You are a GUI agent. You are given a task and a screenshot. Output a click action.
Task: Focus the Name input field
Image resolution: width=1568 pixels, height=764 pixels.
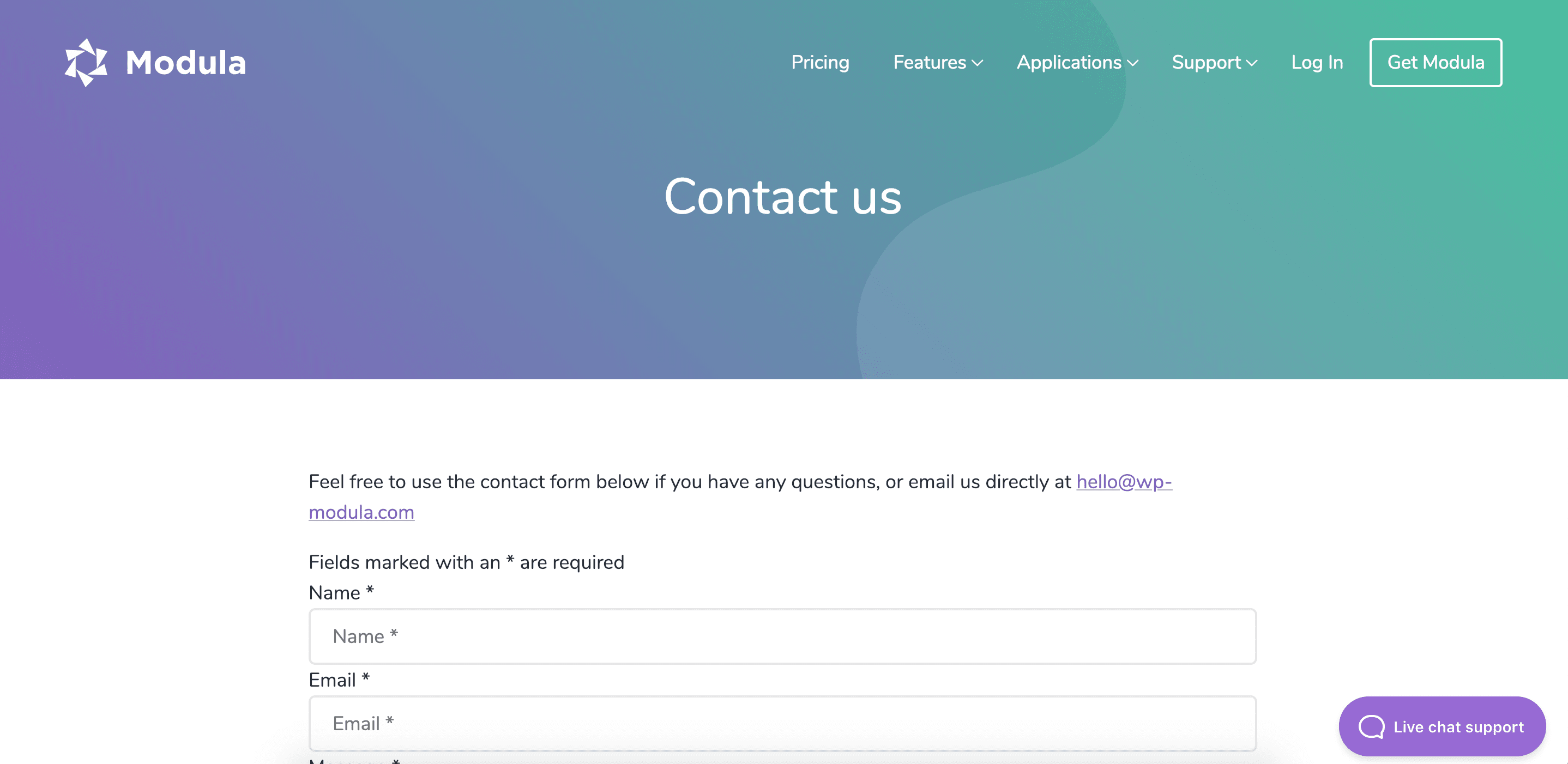pos(782,636)
